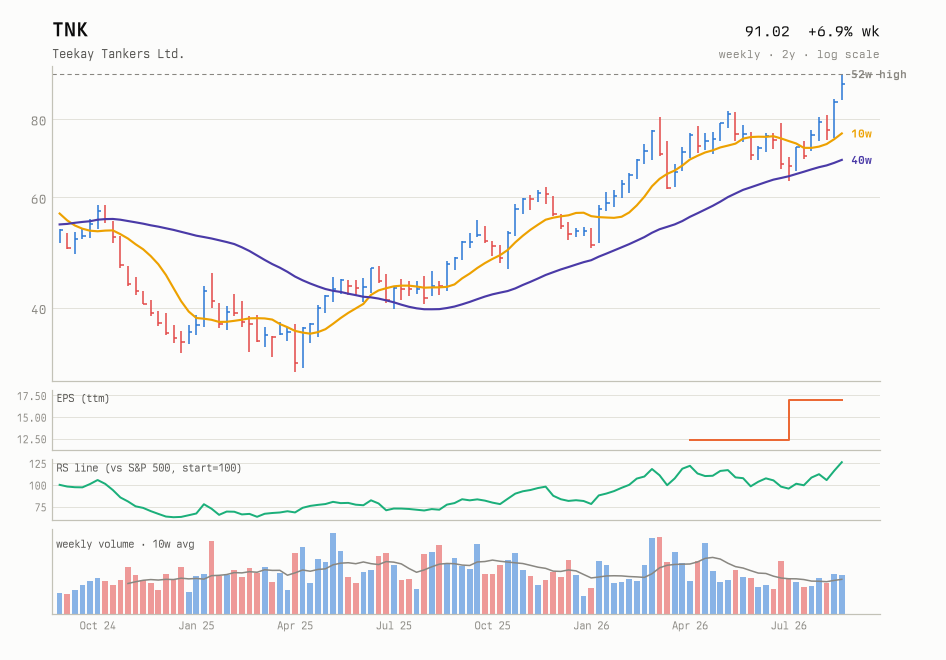Click the latest blue price bar at the 52w high
This screenshot has width=946, height=660.
point(842,87)
